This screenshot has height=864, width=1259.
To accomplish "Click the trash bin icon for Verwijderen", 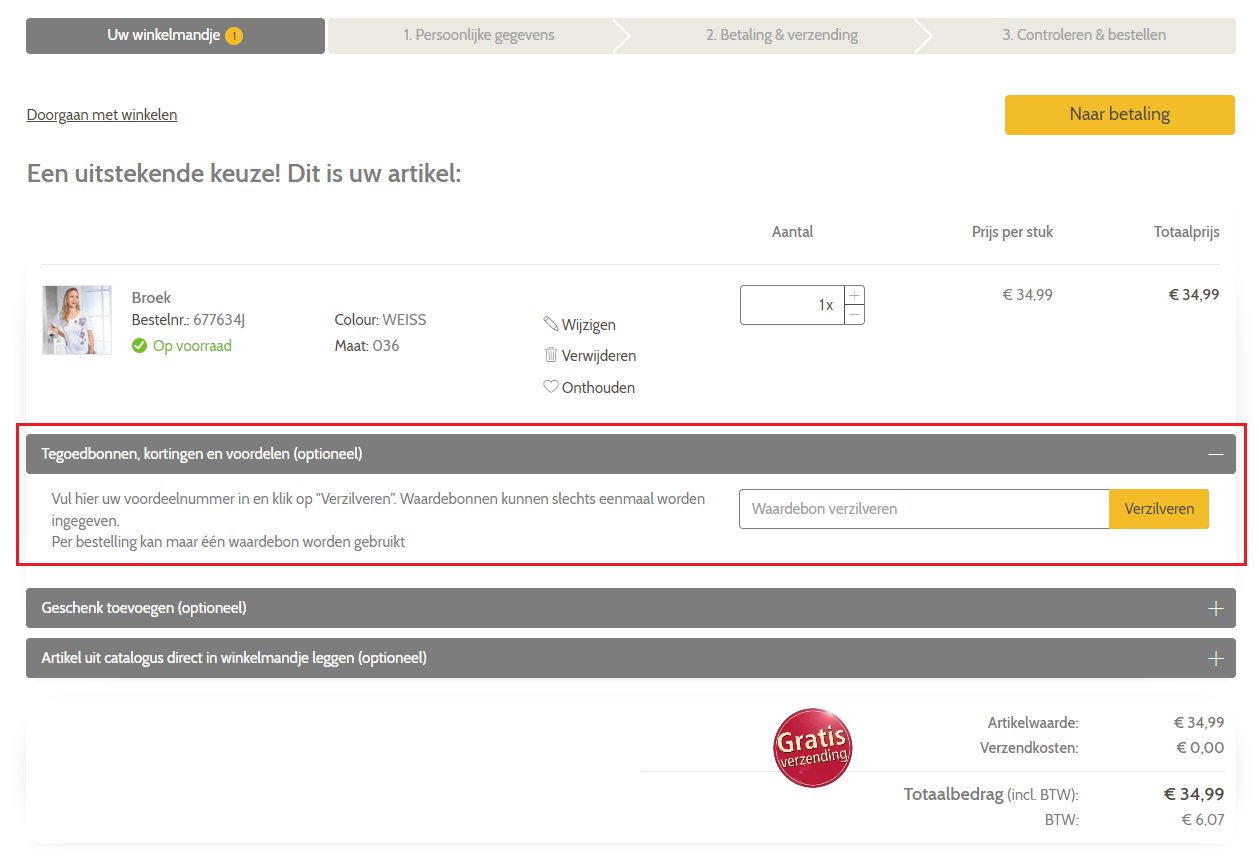I will pos(550,355).
